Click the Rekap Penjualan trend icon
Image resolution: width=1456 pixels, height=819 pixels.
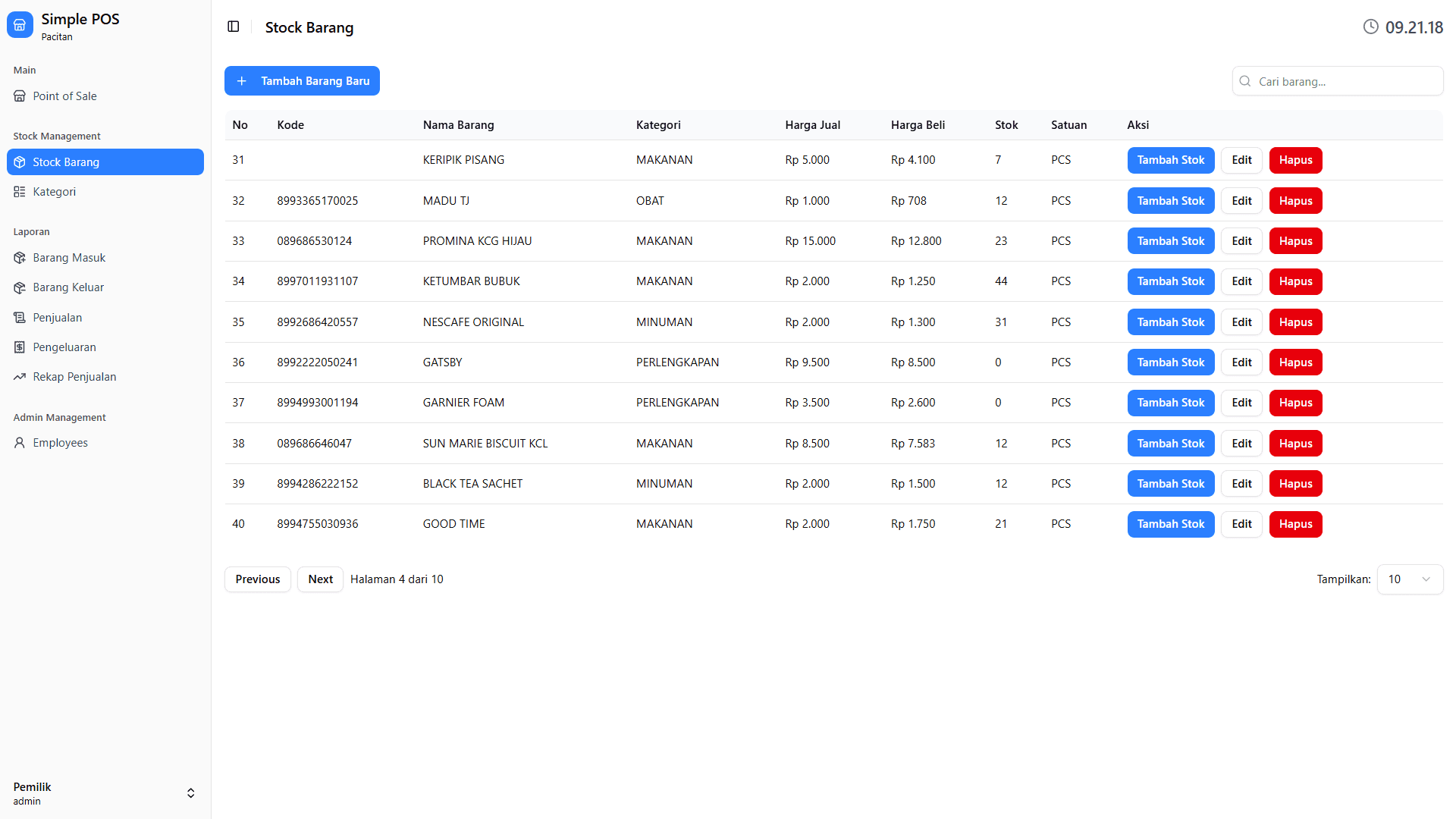point(20,377)
